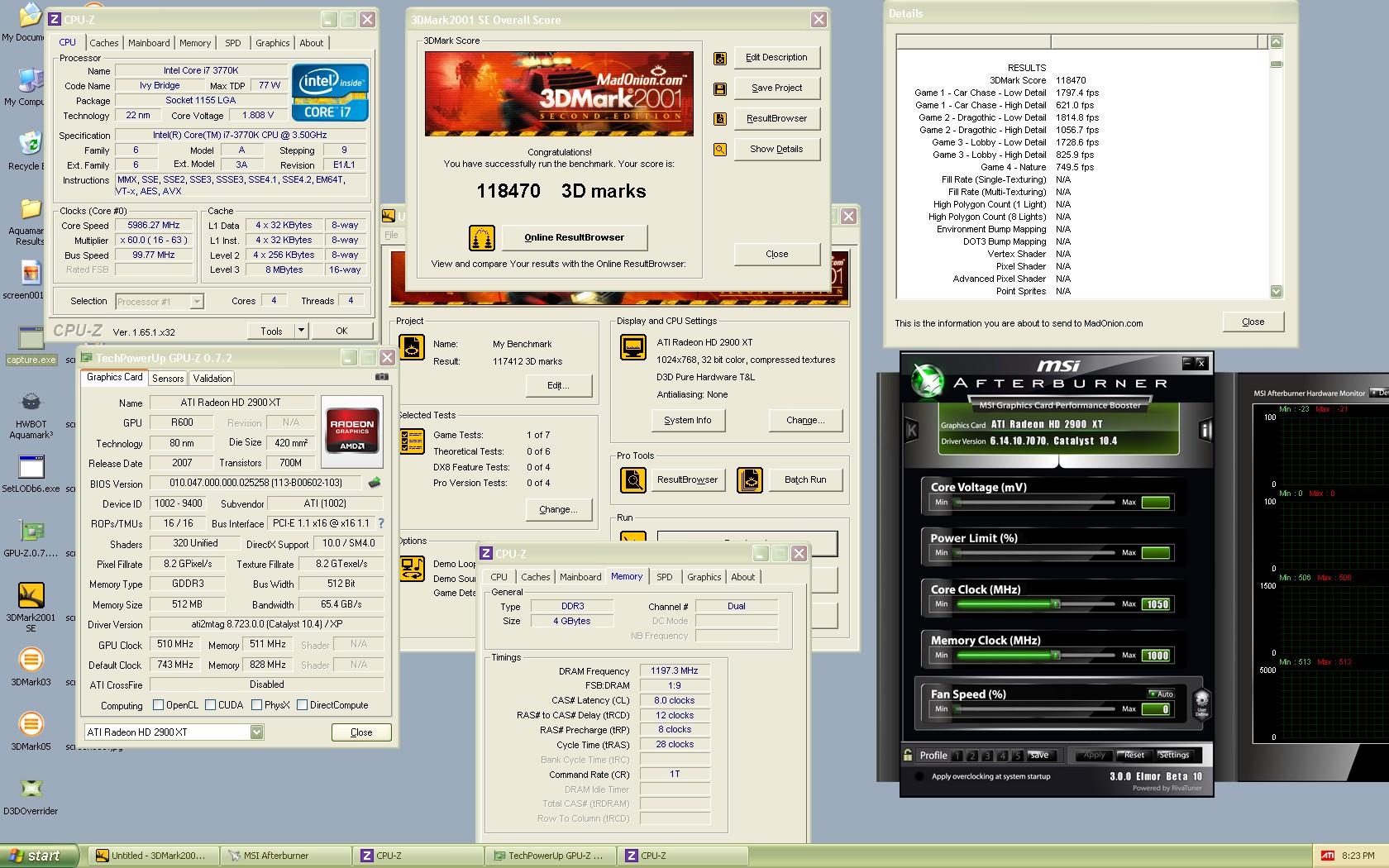Image resolution: width=1389 pixels, height=868 pixels.
Task: Switch to Caches tab in the CPU-Z processor window
Action: [104, 43]
